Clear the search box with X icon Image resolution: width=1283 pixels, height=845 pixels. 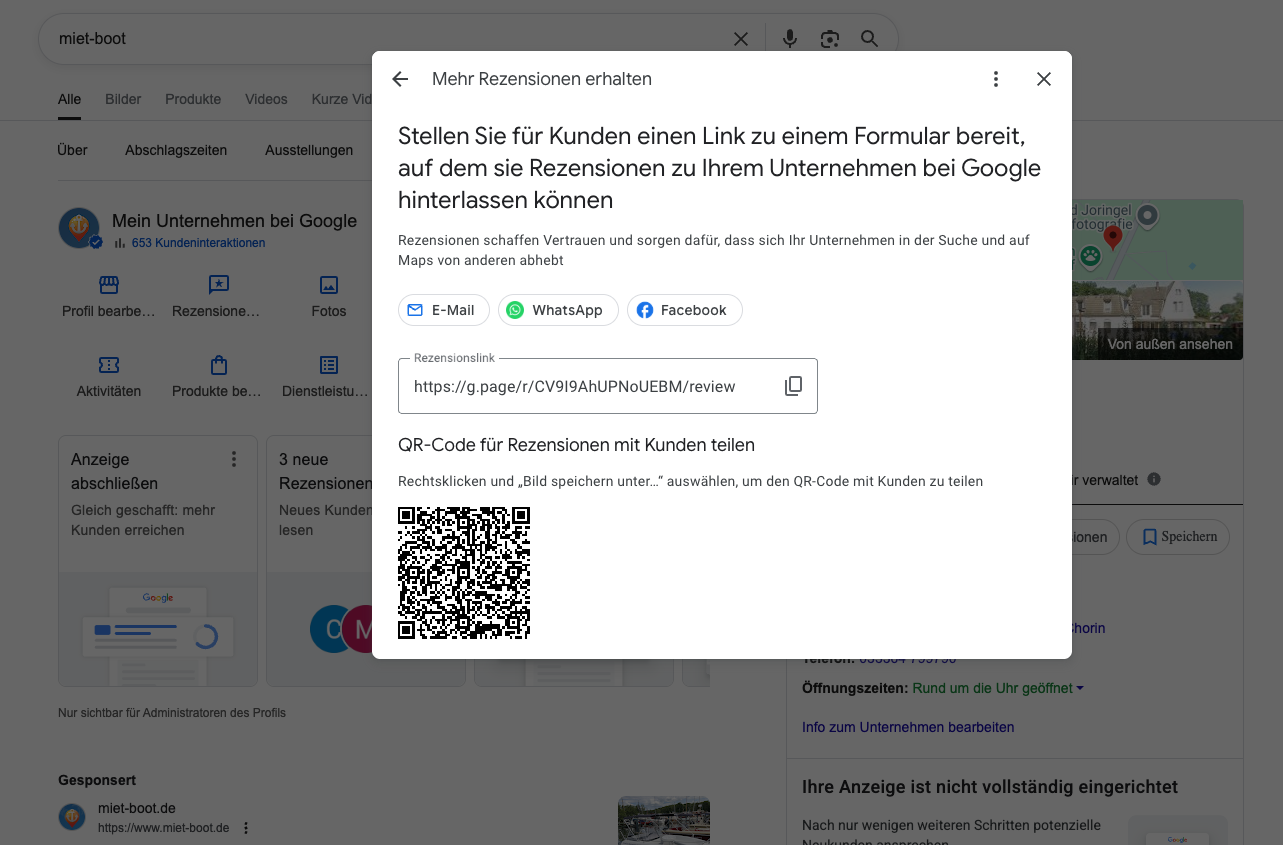(x=741, y=39)
